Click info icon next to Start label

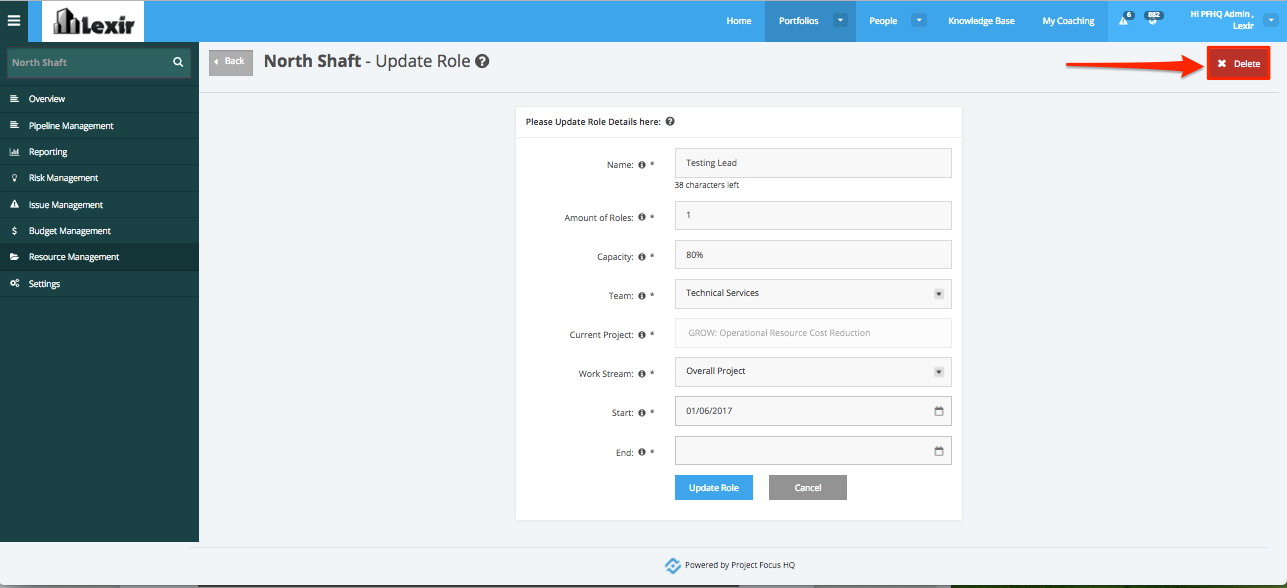(x=642, y=413)
